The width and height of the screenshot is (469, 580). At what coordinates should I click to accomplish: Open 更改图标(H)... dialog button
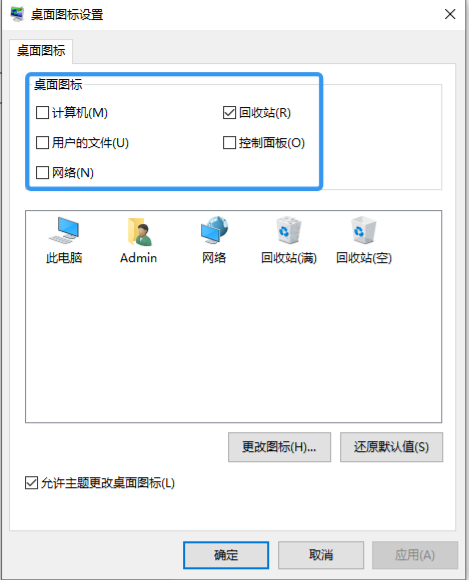(279, 447)
